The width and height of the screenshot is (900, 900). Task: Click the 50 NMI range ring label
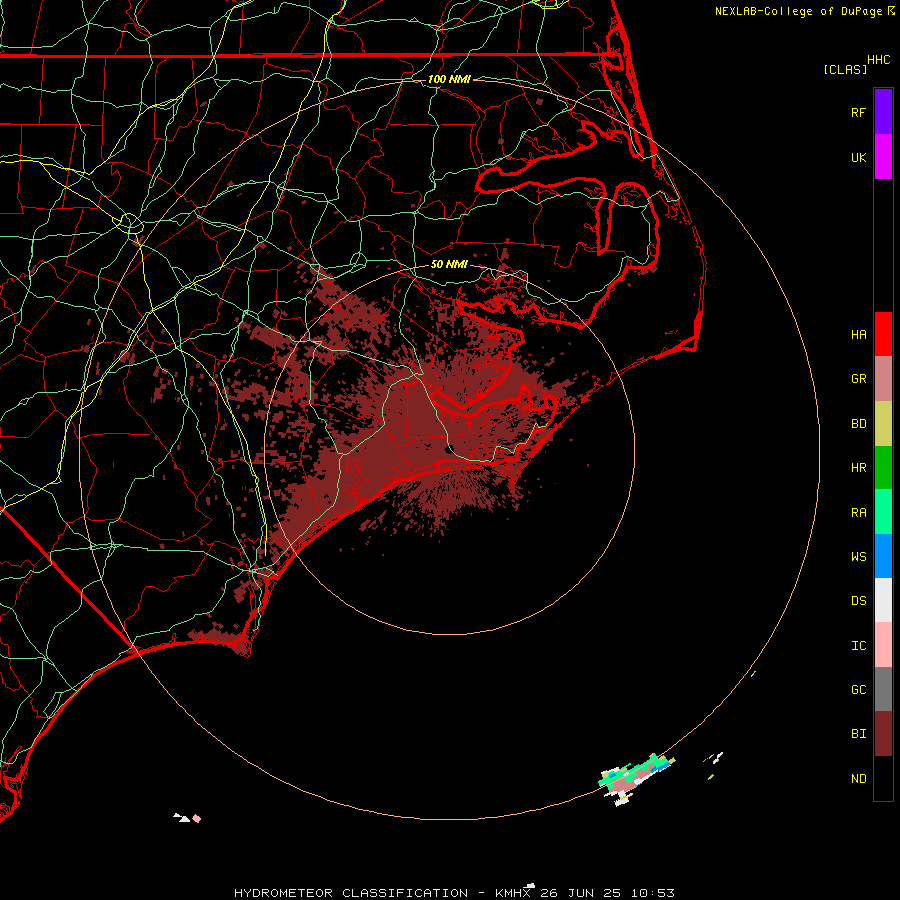(x=449, y=264)
